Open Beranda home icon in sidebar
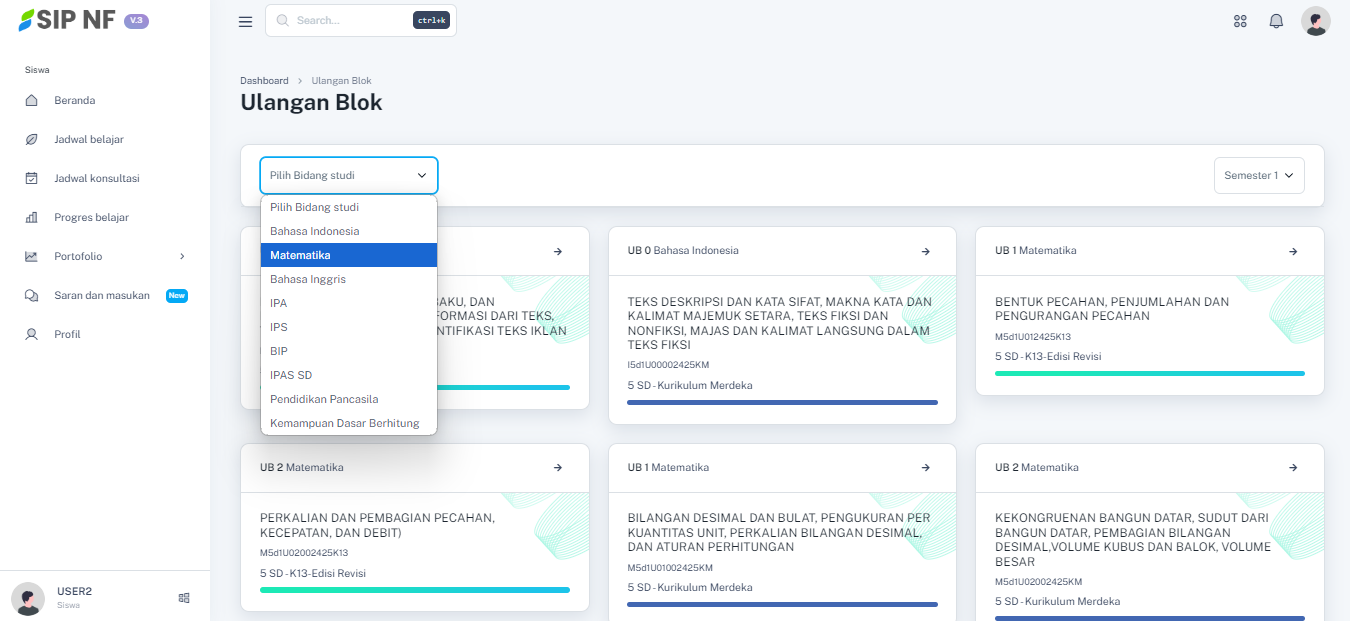 tap(32, 100)
